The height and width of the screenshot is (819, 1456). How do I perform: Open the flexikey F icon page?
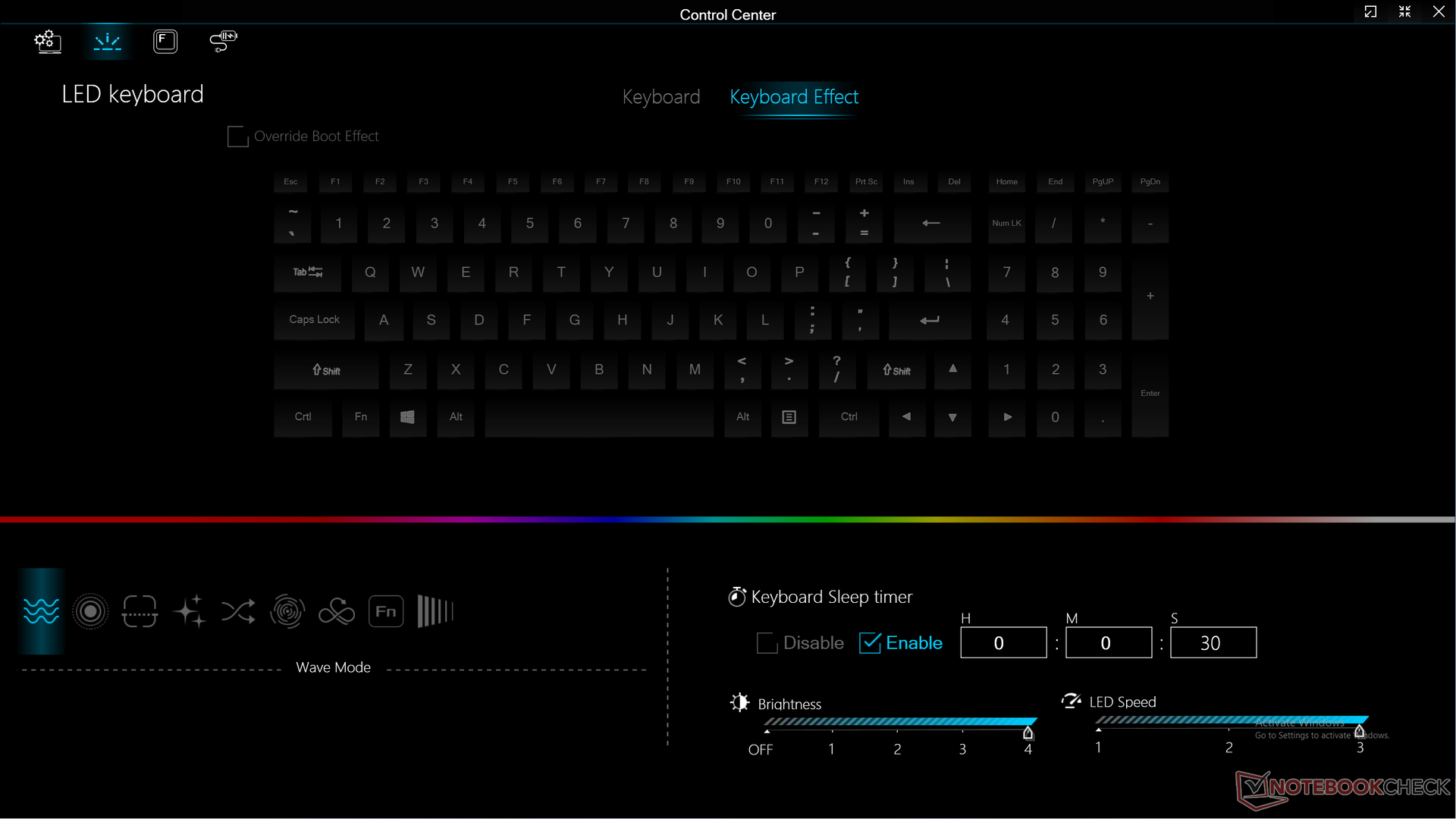pos(165,41)
